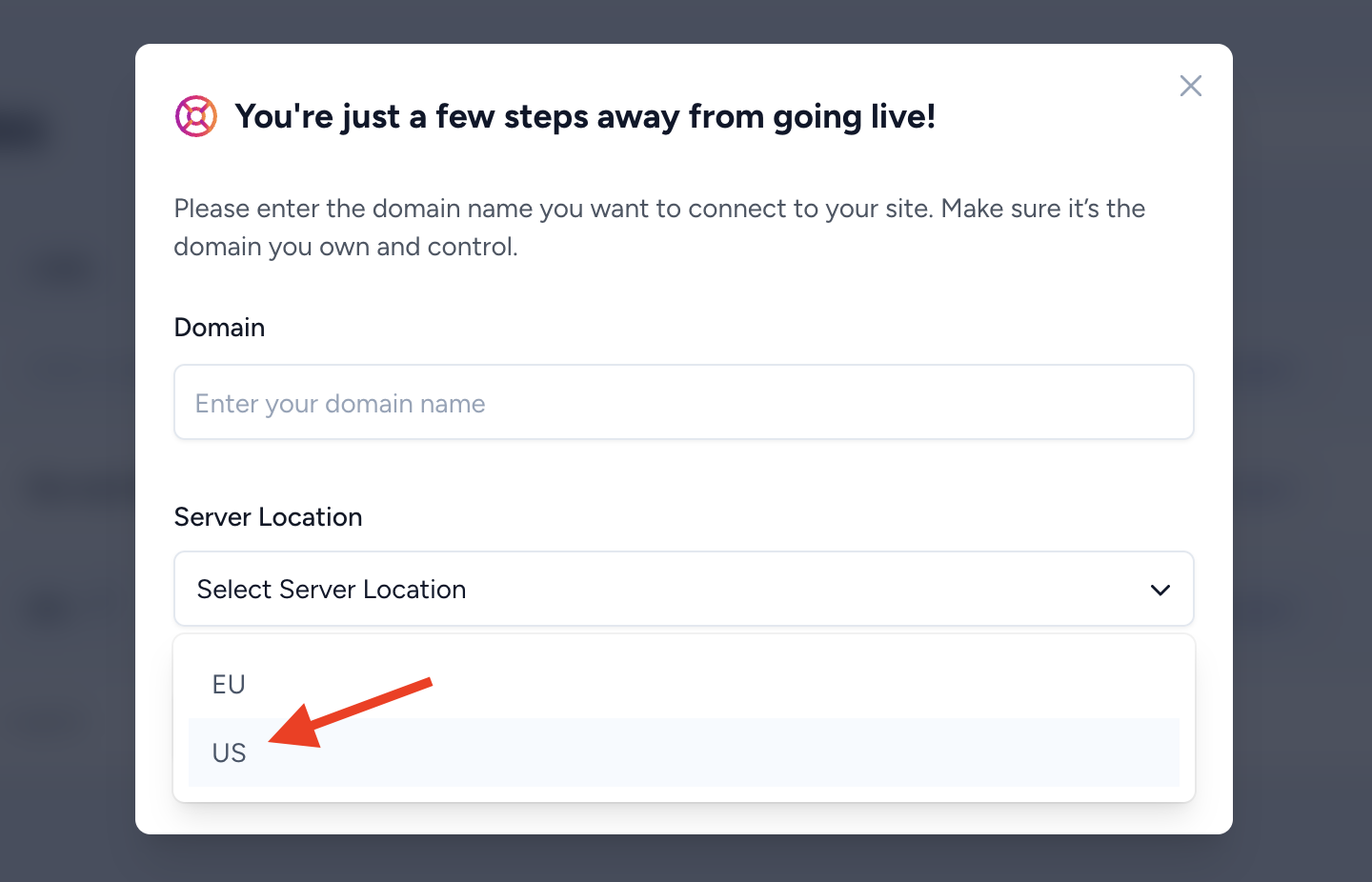Close the going live dialog
The height and width of the screenshot is (882, 1372).
(1190, 86)
